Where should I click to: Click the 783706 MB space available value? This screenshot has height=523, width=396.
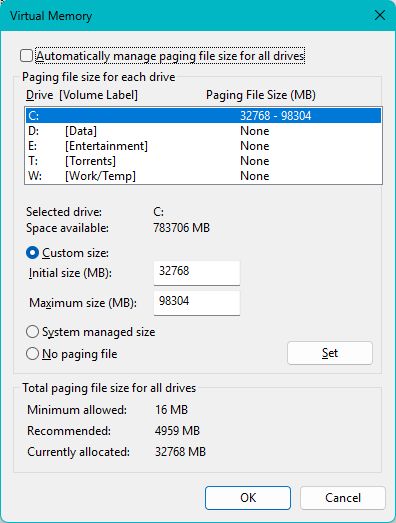coord(181,228)
